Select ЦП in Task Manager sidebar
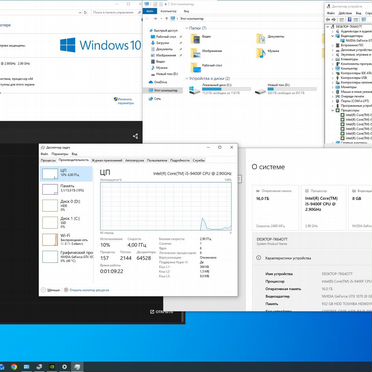Screen dimensions: 372x372 (x=66, y=174)
